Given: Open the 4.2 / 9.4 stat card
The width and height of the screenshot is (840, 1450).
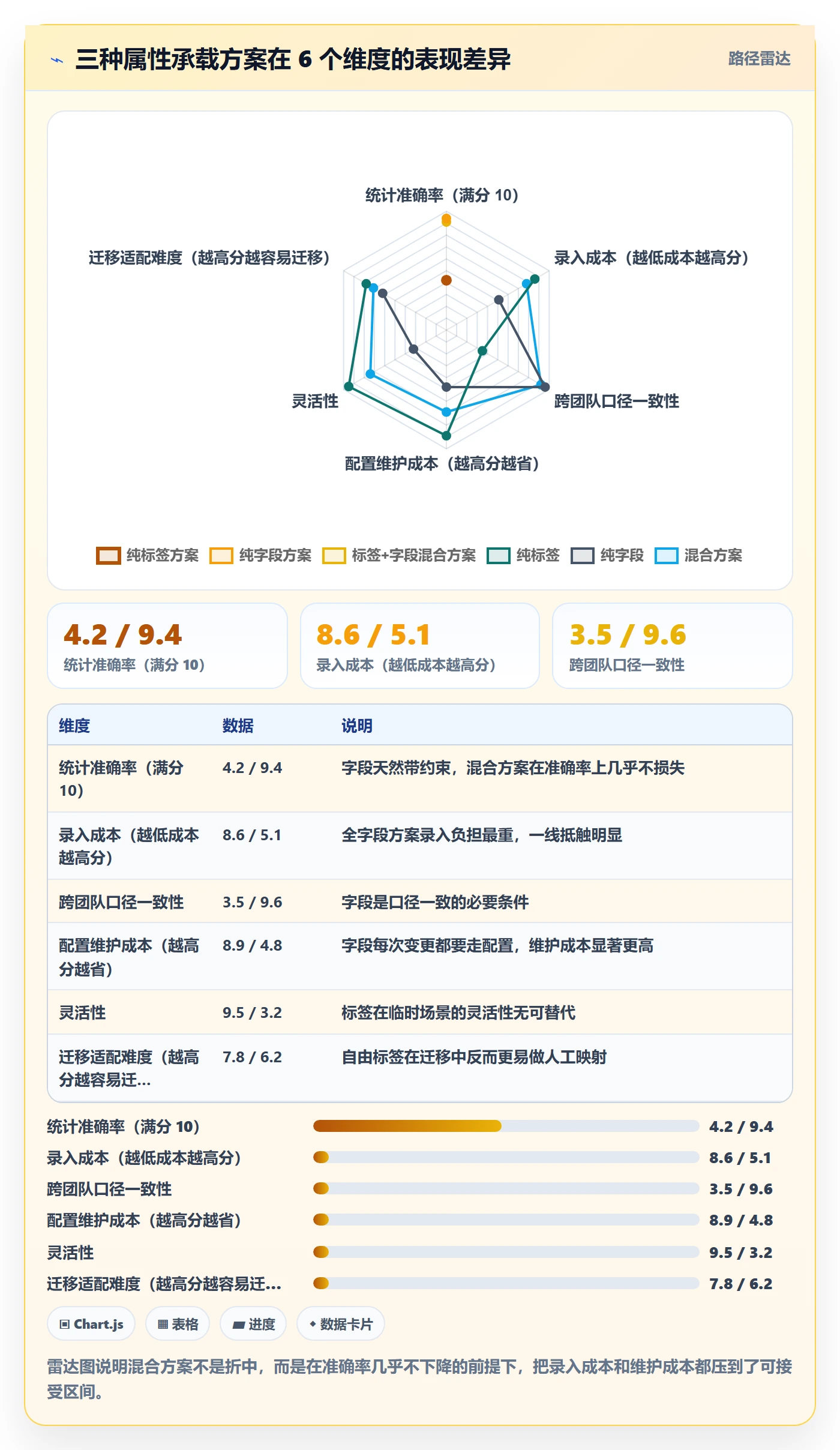Looking at the screenshot, I should (167, 646).
